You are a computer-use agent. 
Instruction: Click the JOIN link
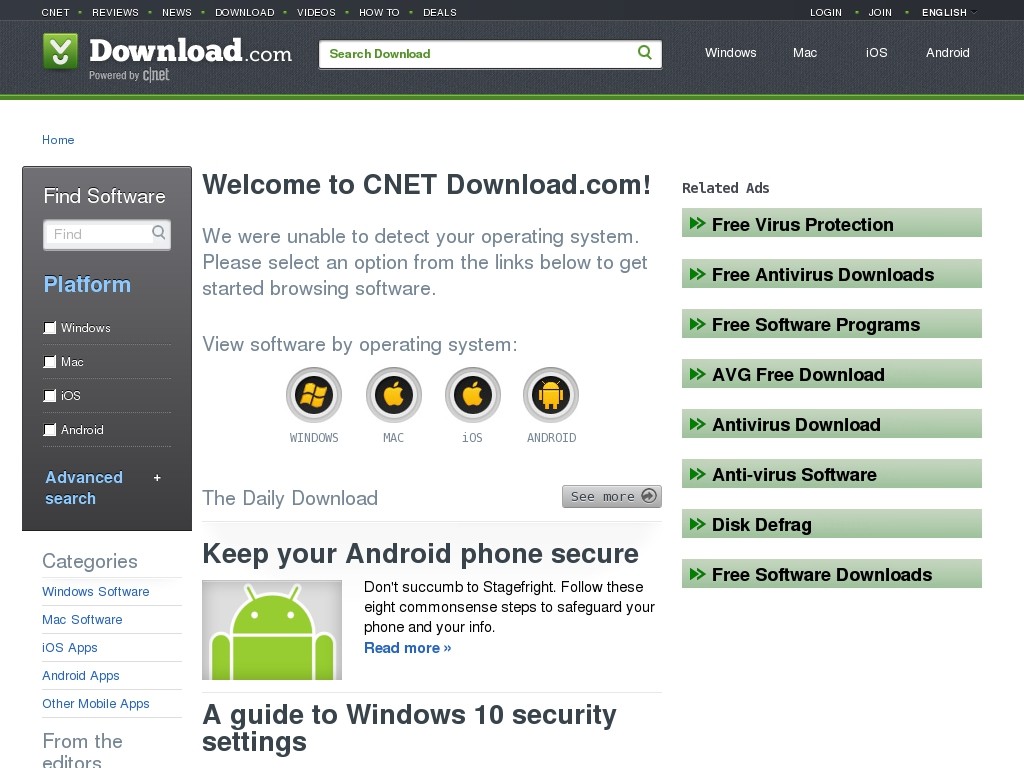tap(880, 12)
